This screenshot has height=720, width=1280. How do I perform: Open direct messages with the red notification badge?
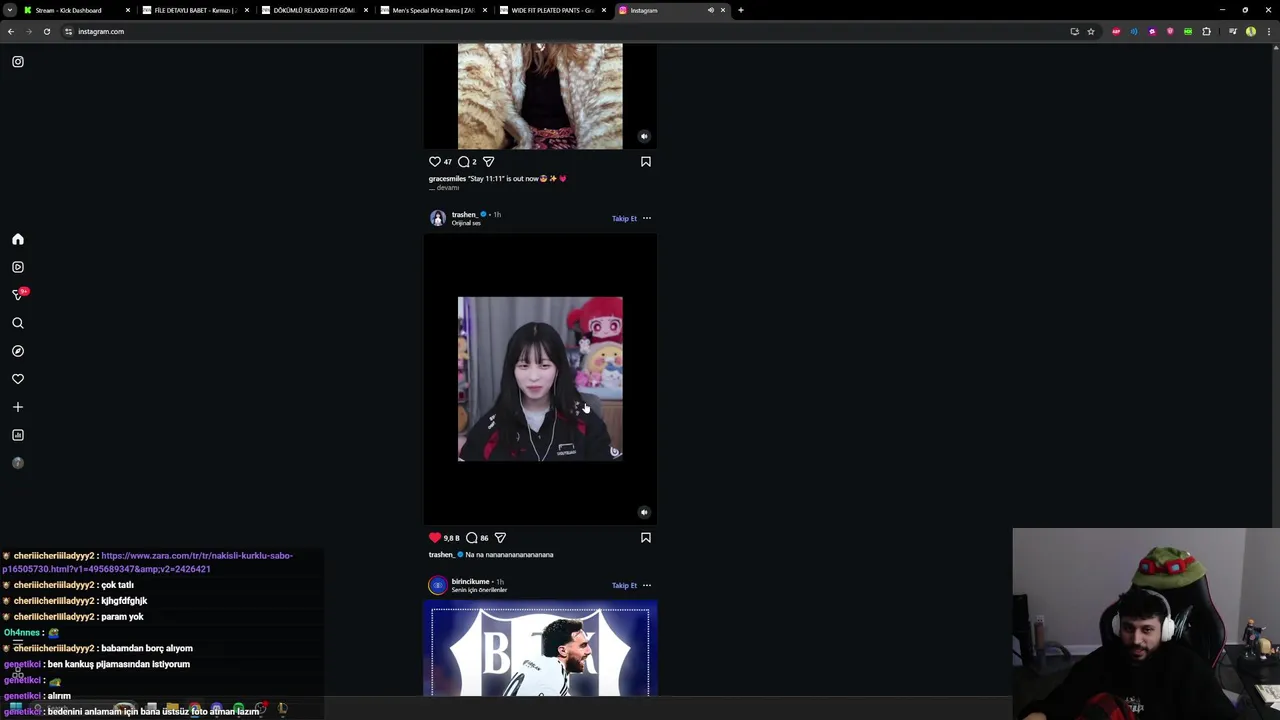coord(18,295)
